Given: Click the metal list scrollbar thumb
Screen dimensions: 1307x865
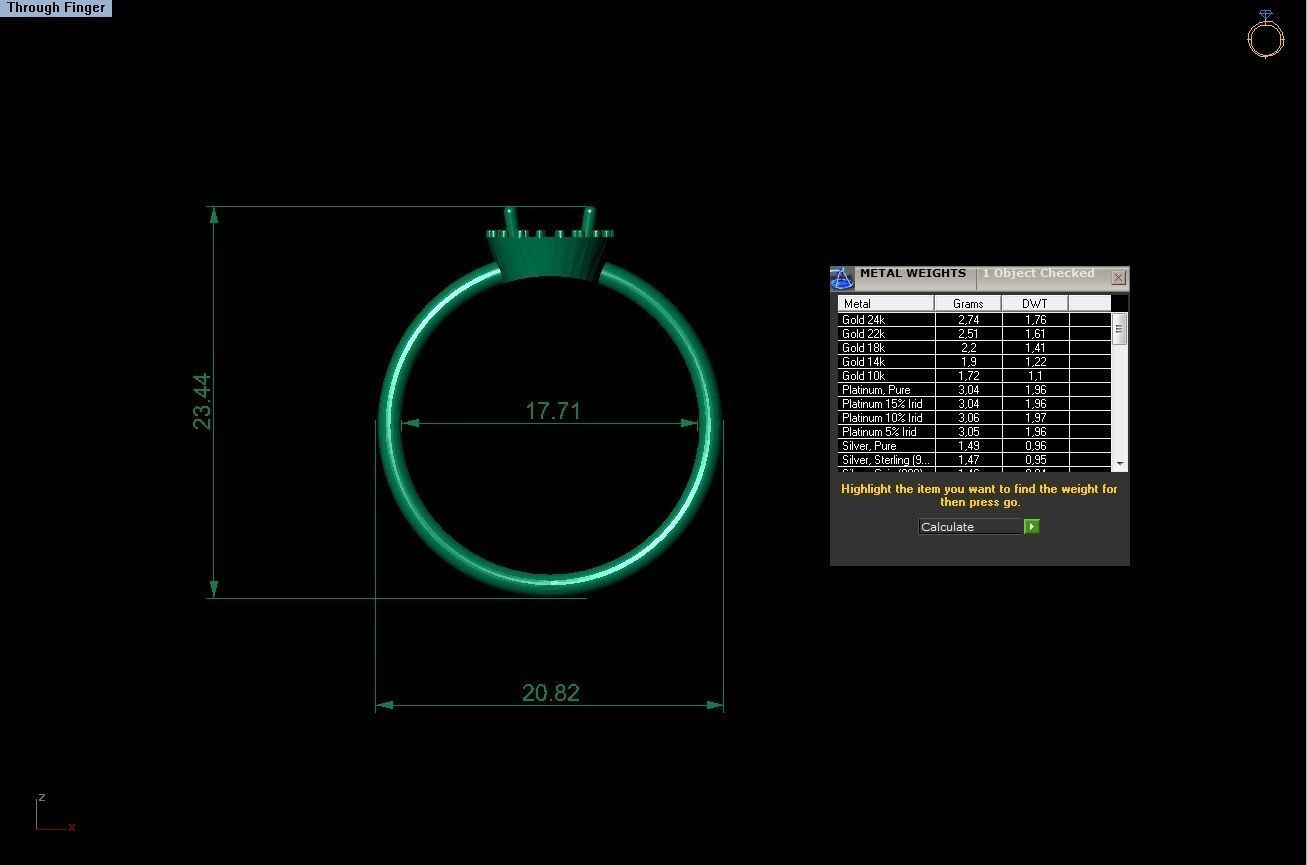Looking at the screenshot, I should click(x=1119, y=331).
